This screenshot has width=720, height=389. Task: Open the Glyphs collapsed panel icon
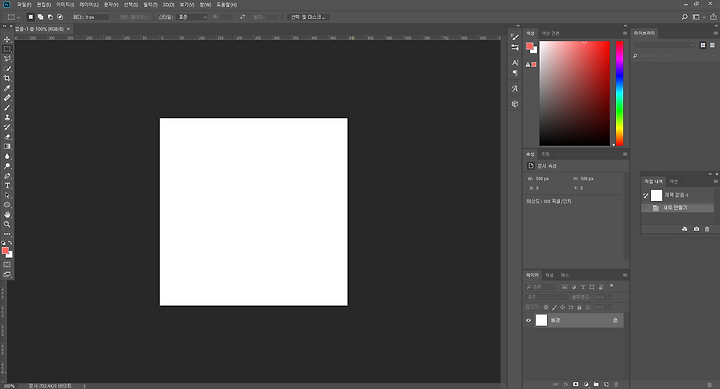point(515,89)
